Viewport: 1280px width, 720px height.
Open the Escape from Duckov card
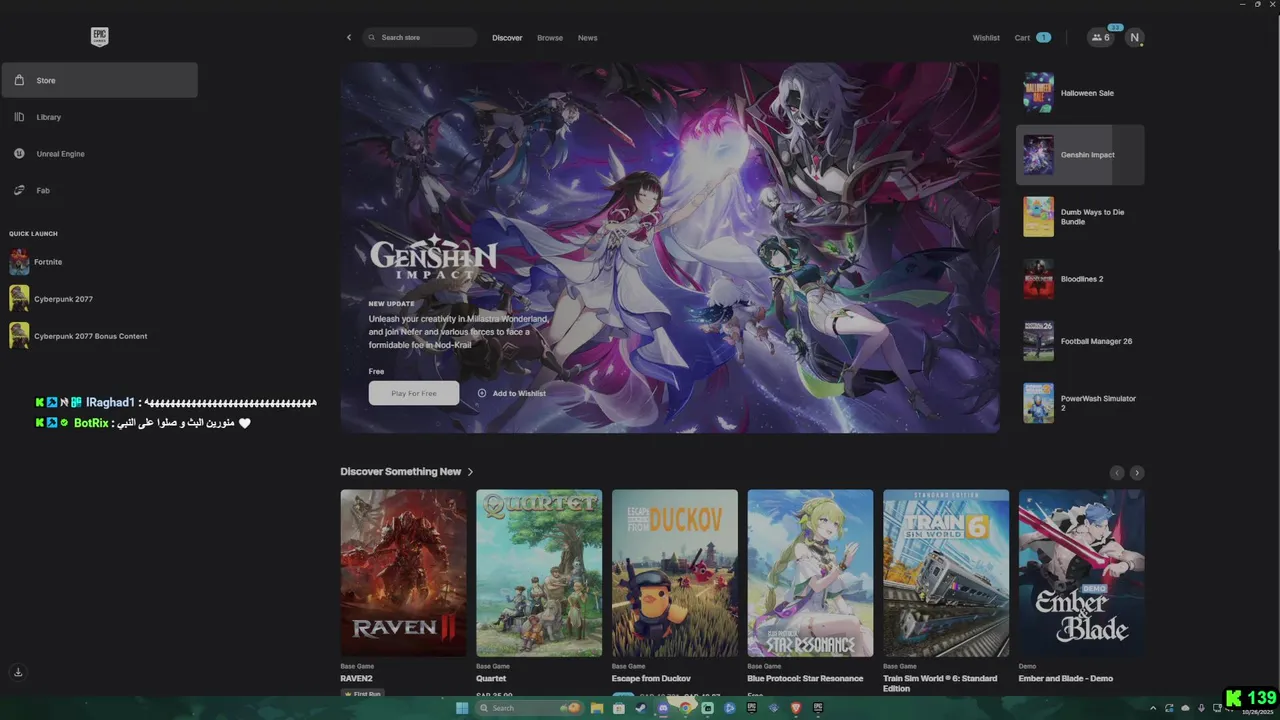675,573
